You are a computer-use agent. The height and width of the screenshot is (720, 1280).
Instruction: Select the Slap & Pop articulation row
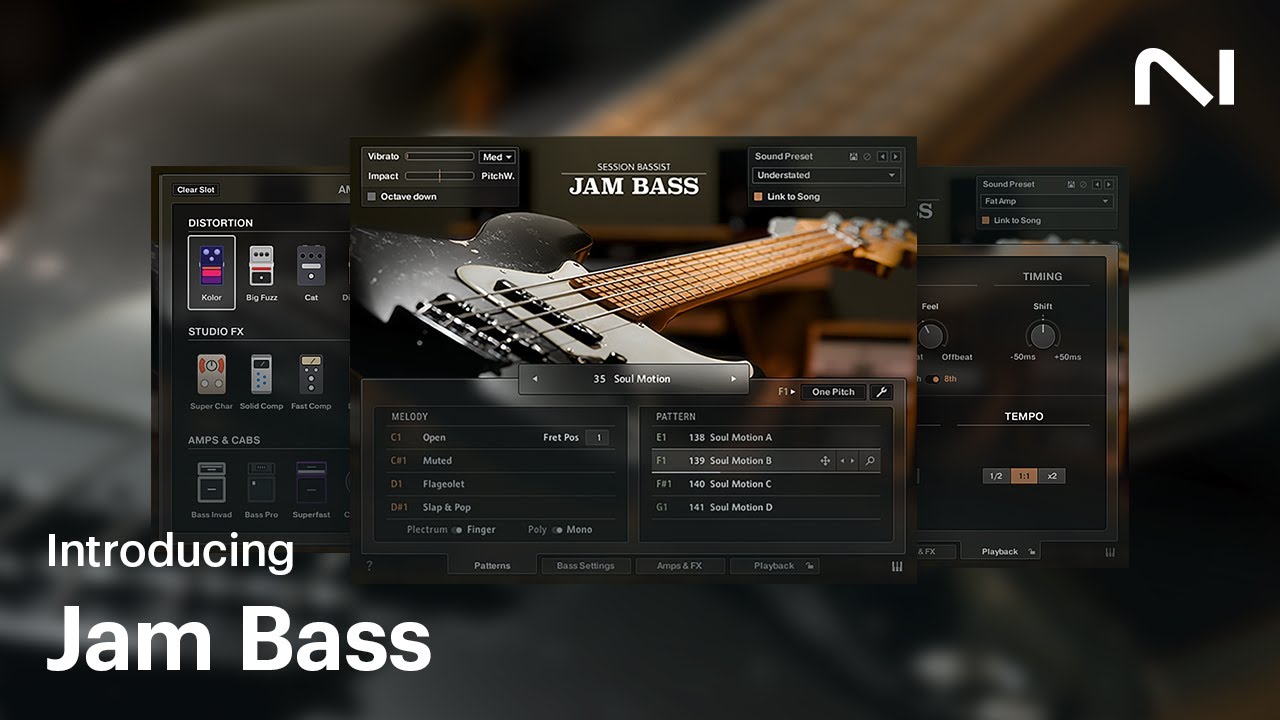coord(501,508)
